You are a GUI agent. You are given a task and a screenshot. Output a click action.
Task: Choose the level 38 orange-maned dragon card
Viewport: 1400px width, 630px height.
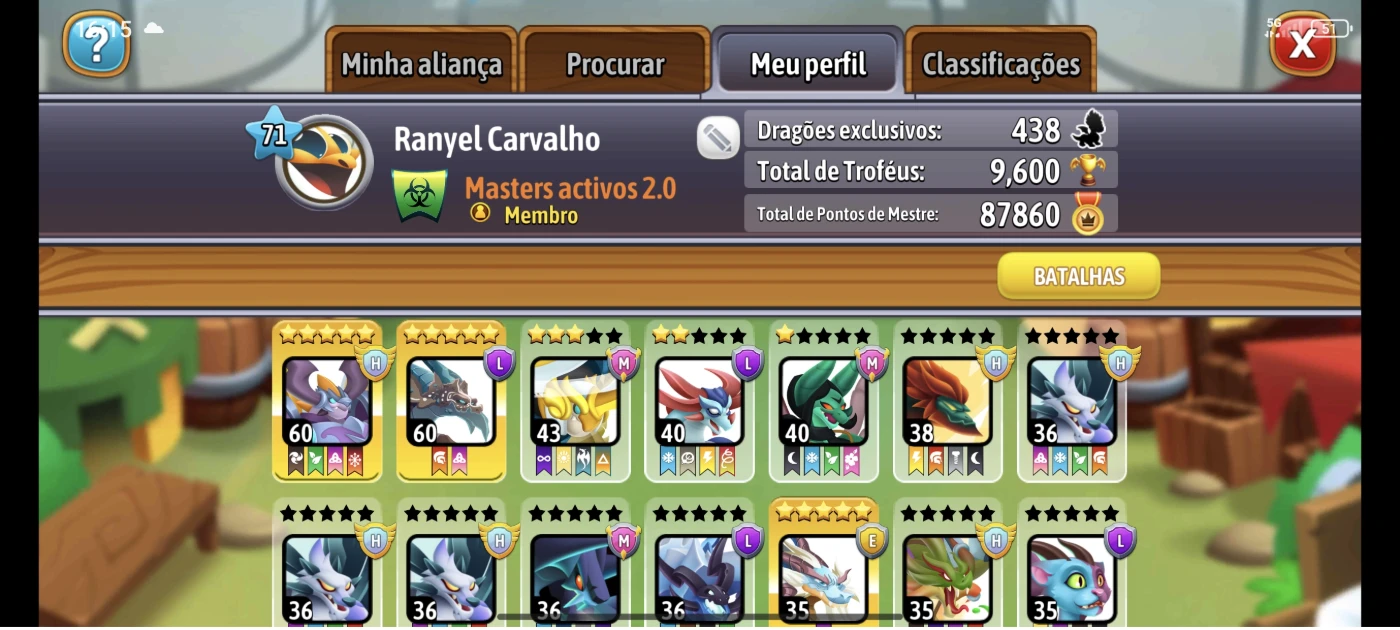[947, 401]
